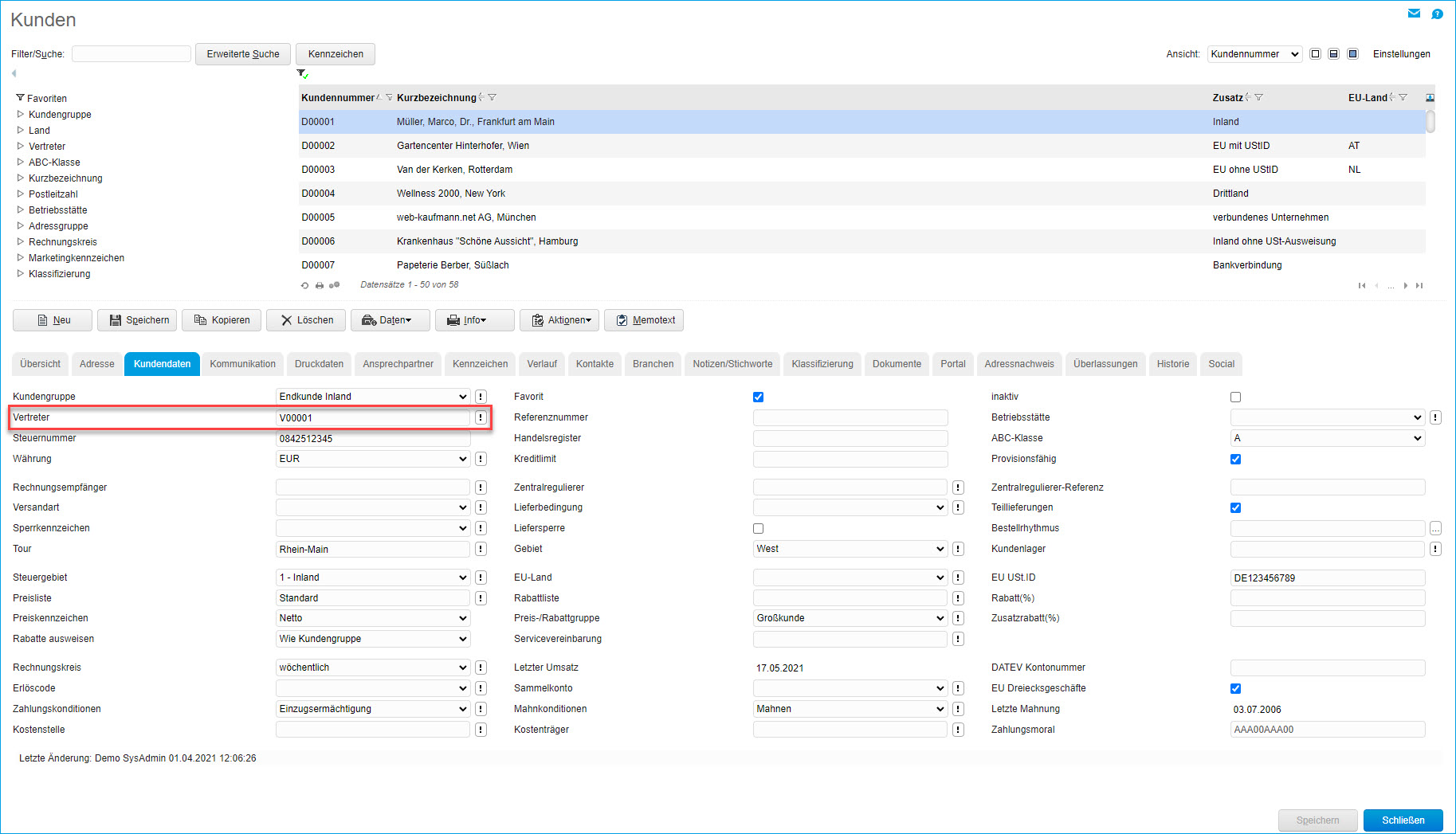Switch to the full filled view layout icon
Screen dimensions: 1456x834
click(1352, 54)
